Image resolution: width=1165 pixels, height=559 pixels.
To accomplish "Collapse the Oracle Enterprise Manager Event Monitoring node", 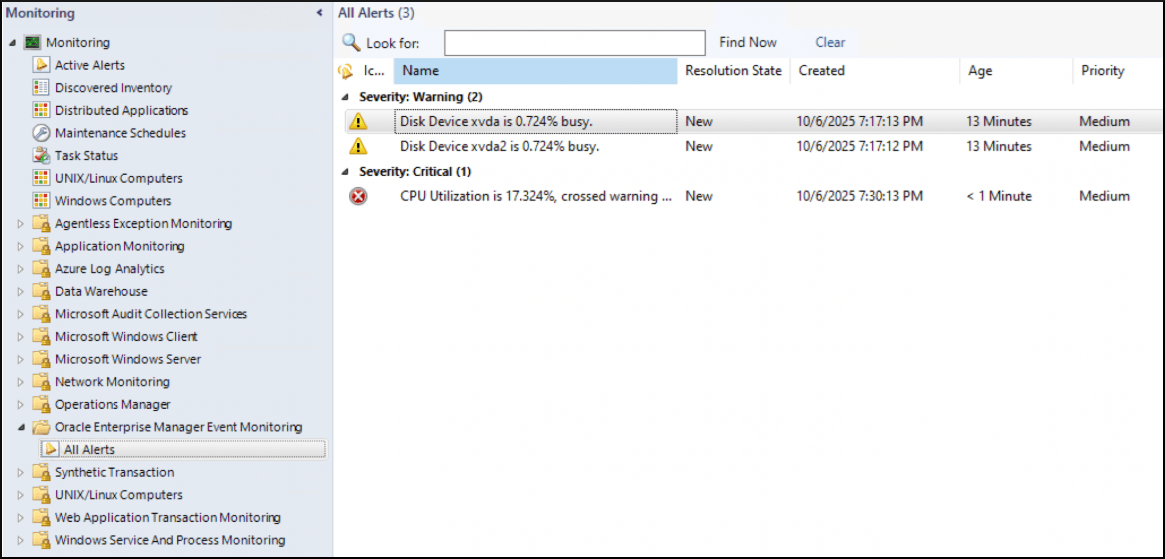I will (21, 427).
